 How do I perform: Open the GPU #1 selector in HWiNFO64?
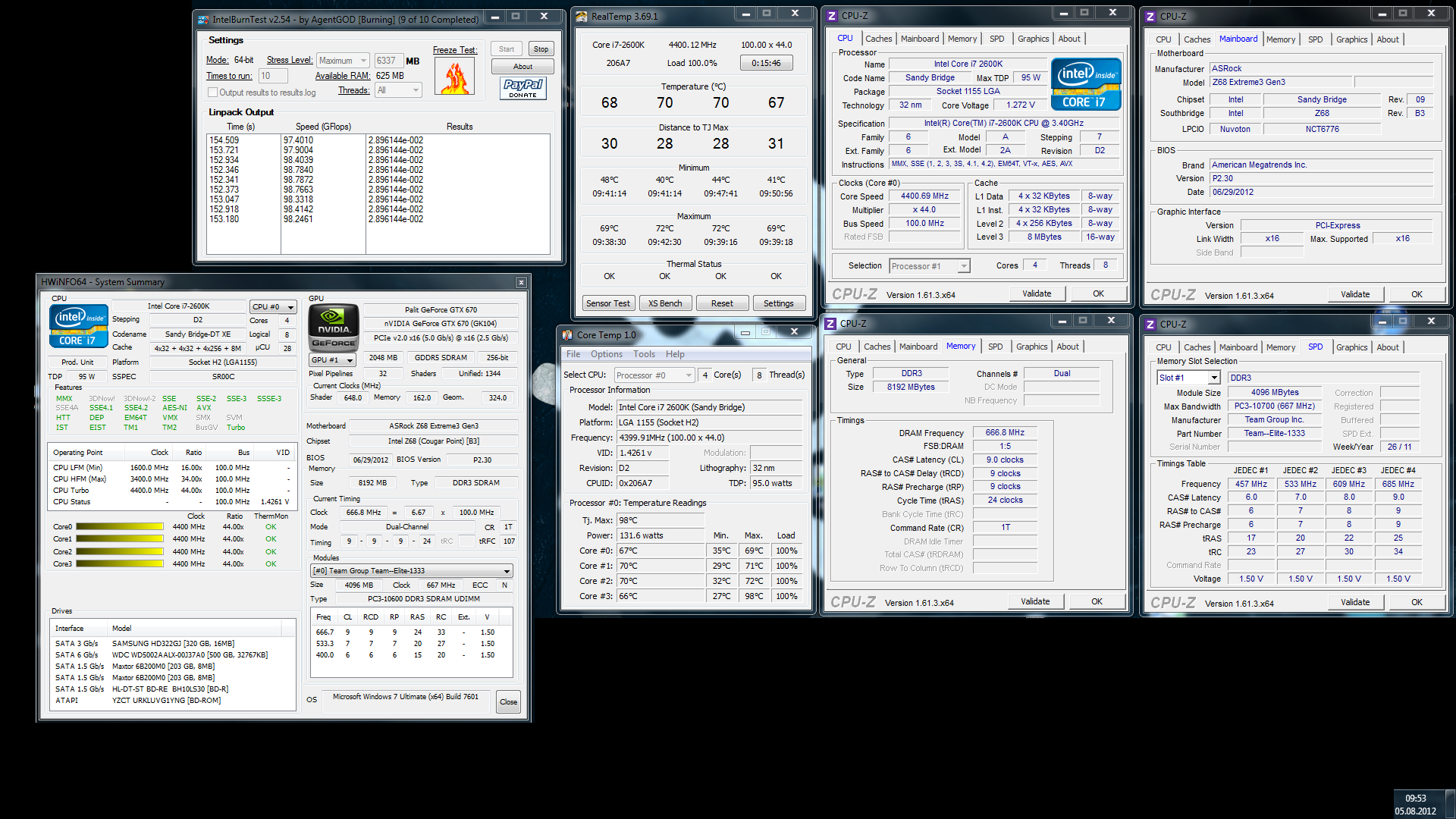point(333,360)
